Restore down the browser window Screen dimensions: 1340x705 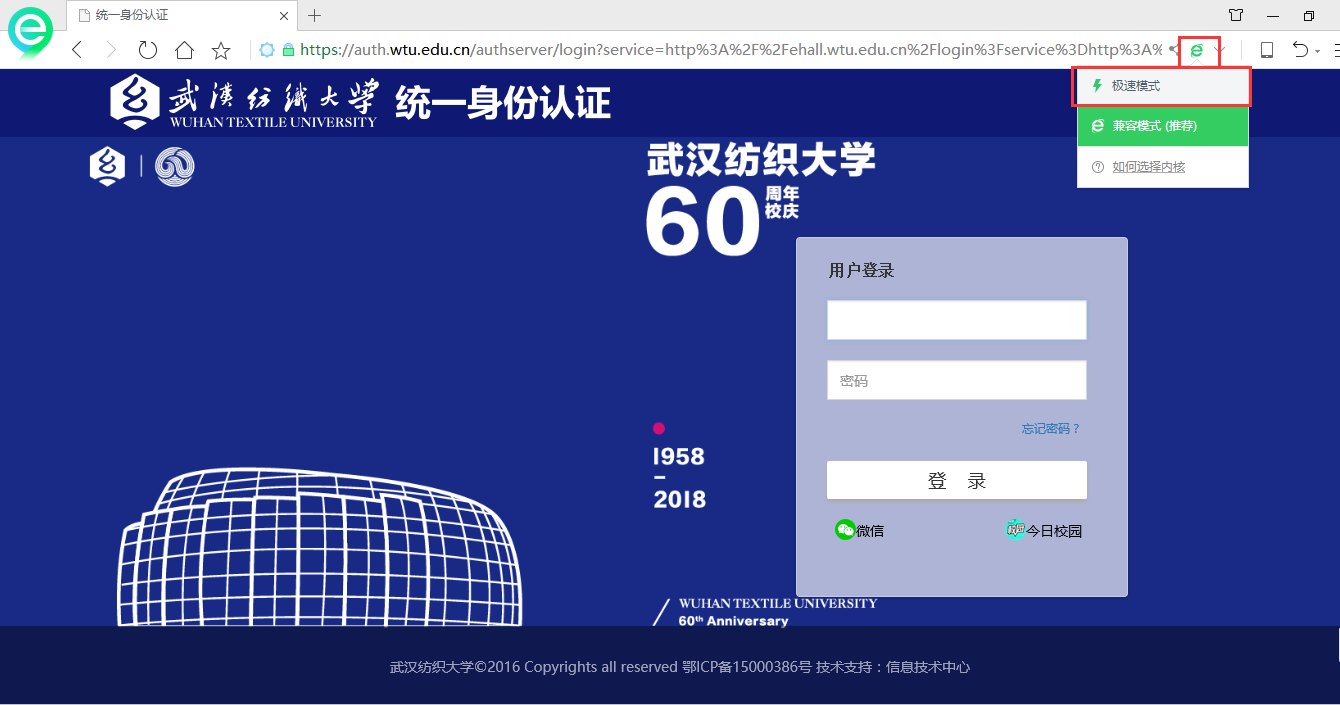coord(1309,15)
